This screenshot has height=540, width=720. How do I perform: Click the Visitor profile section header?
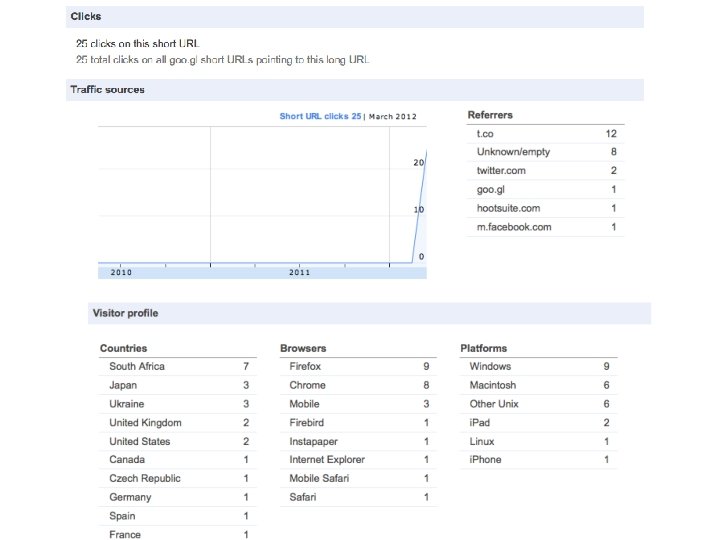pos(125,313)
